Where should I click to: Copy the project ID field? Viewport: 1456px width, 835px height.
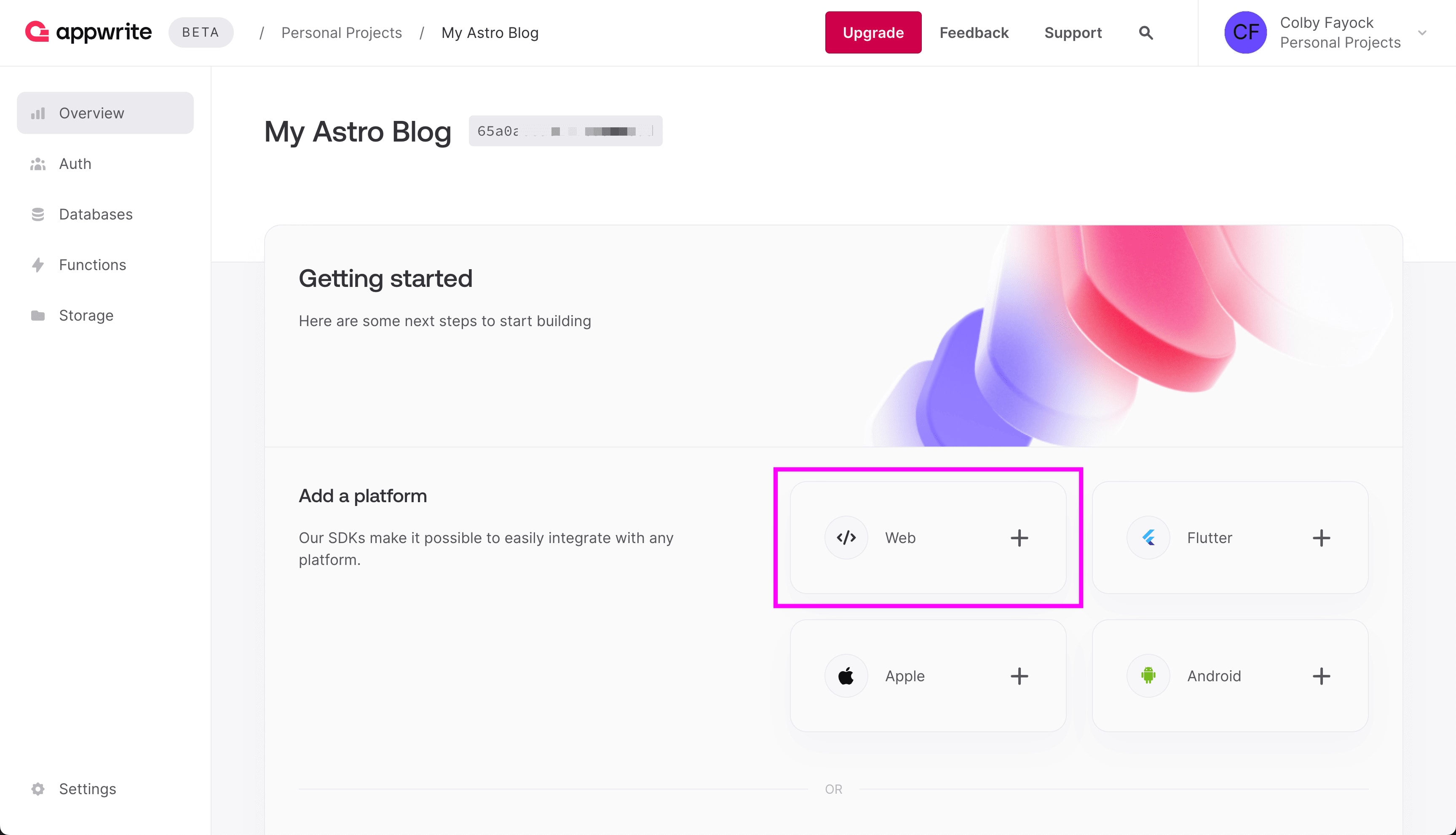point(565,131)
